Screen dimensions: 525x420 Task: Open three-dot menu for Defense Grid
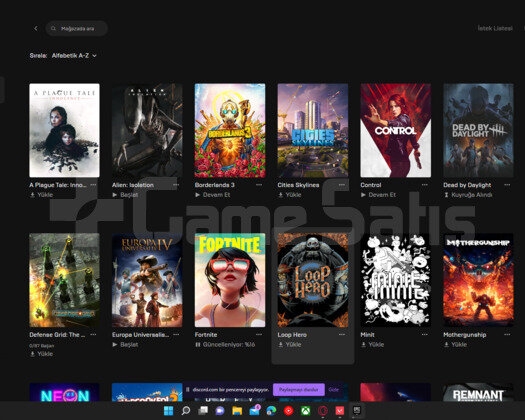93,335
